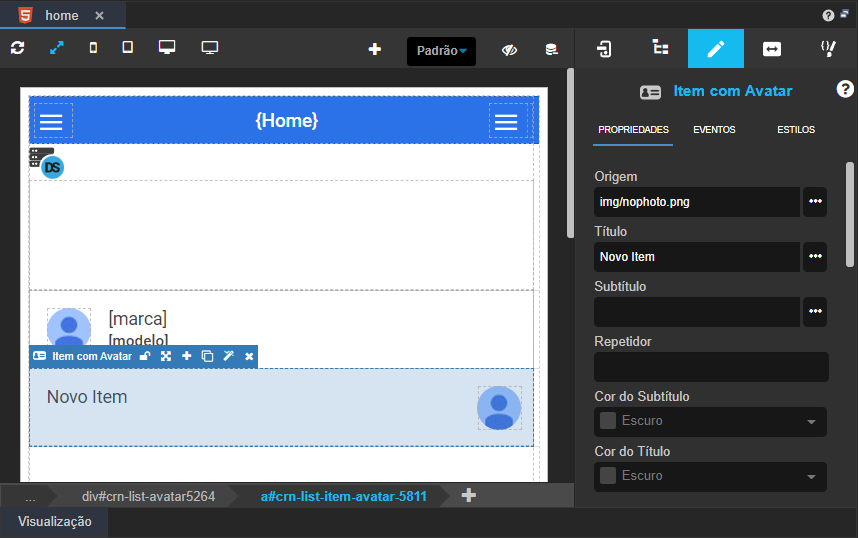This screenshot has height=538, width=858.
Task: Open the ellipsis button for Subtítulo
Action: [x=815, y=312]
